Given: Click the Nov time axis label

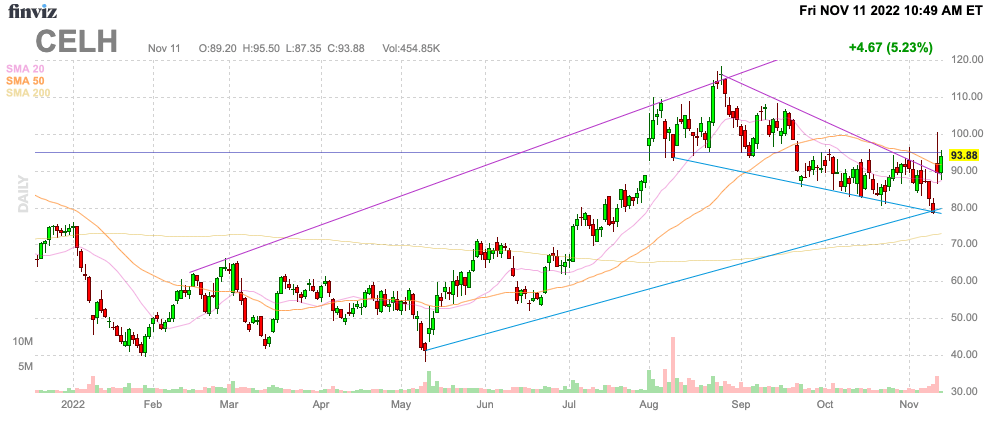Looking at the screenshot, I should (x=909, y=404).
